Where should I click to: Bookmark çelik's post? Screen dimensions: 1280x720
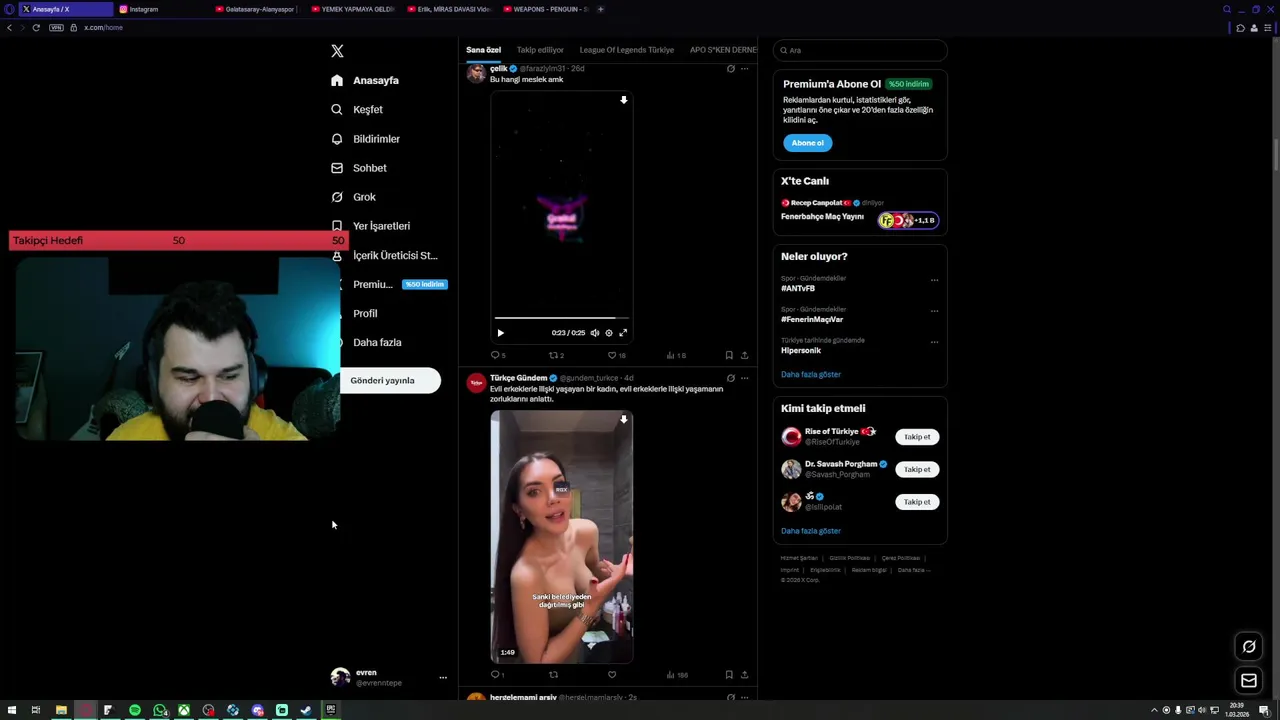729,355
